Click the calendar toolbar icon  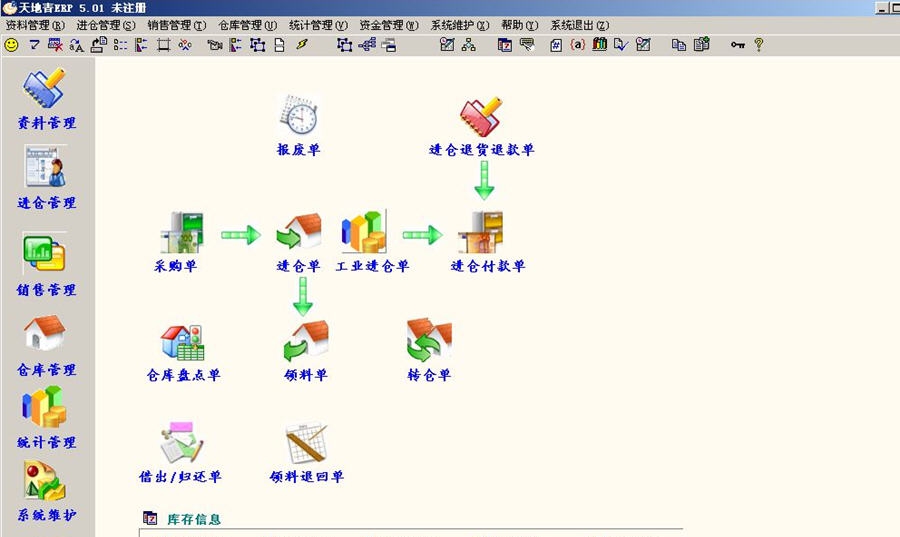point(505,45)
